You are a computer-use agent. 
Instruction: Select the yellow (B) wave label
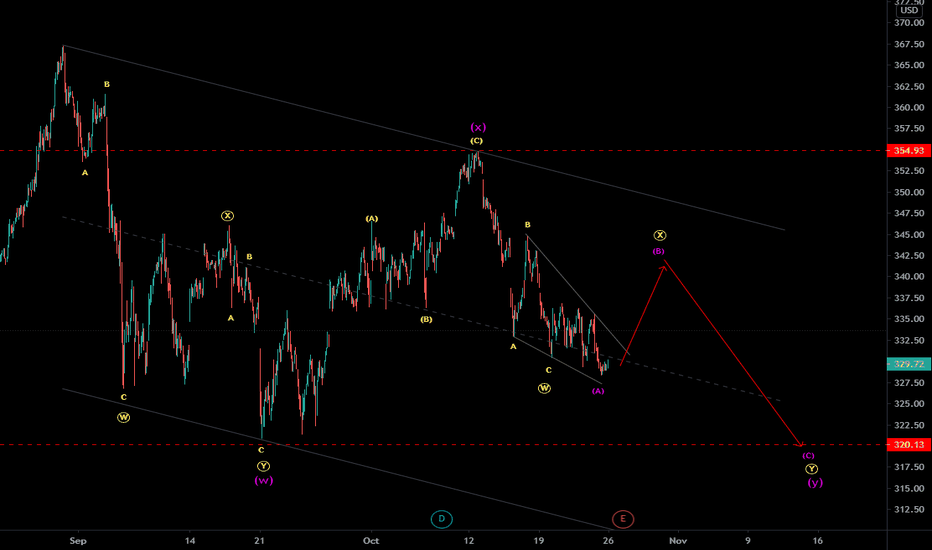(426, 319)
